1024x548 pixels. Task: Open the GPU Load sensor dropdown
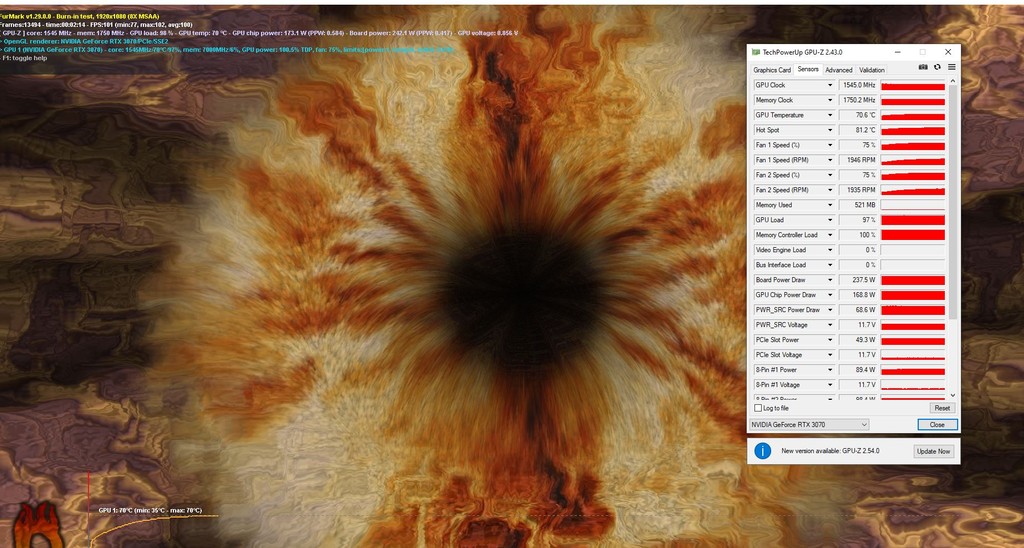(830, 221)
